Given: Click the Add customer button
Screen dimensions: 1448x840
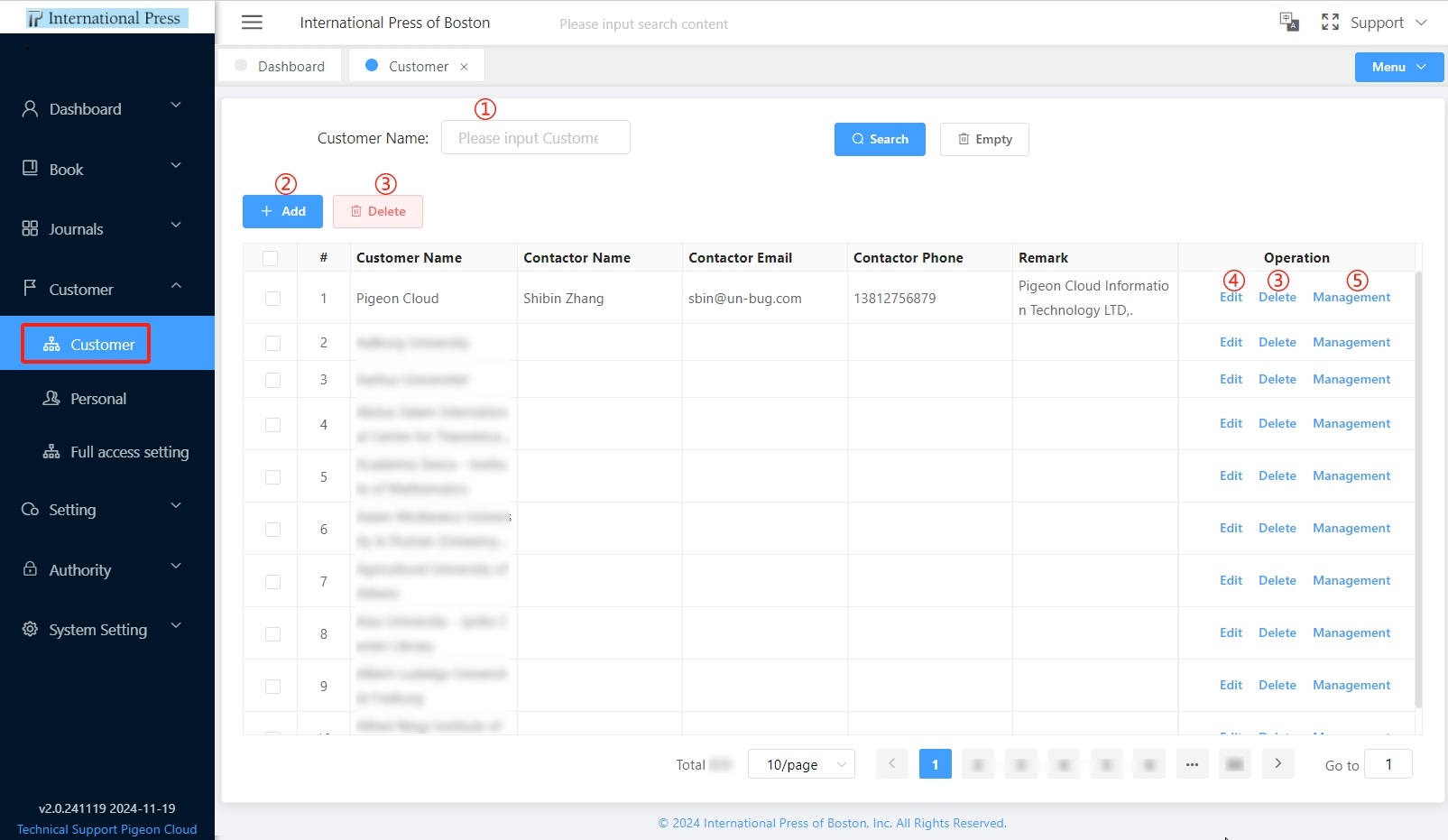Looking at the screenshot, I should pos(282,211).
